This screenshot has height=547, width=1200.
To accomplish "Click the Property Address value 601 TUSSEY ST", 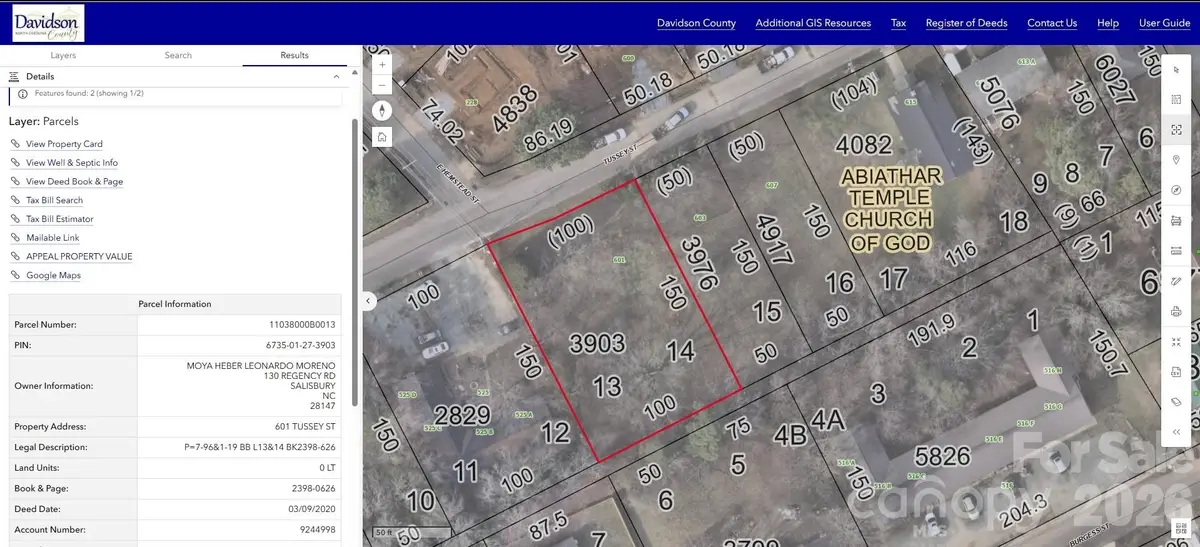I will pyautogui.click(x=307, y=427).
